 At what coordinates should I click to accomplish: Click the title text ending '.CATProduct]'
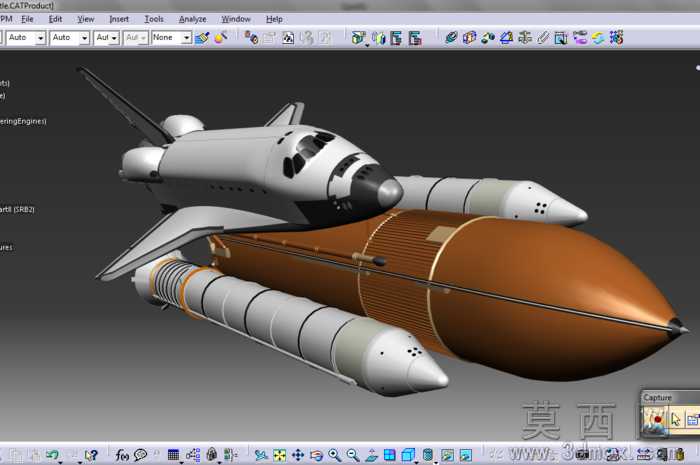pos(27,6)
